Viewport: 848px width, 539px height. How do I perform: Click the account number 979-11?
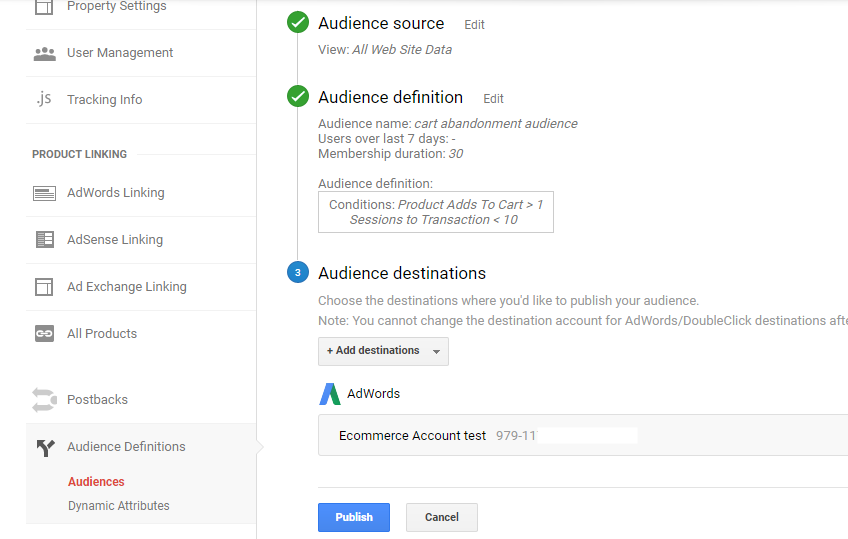tap(516, 436)
